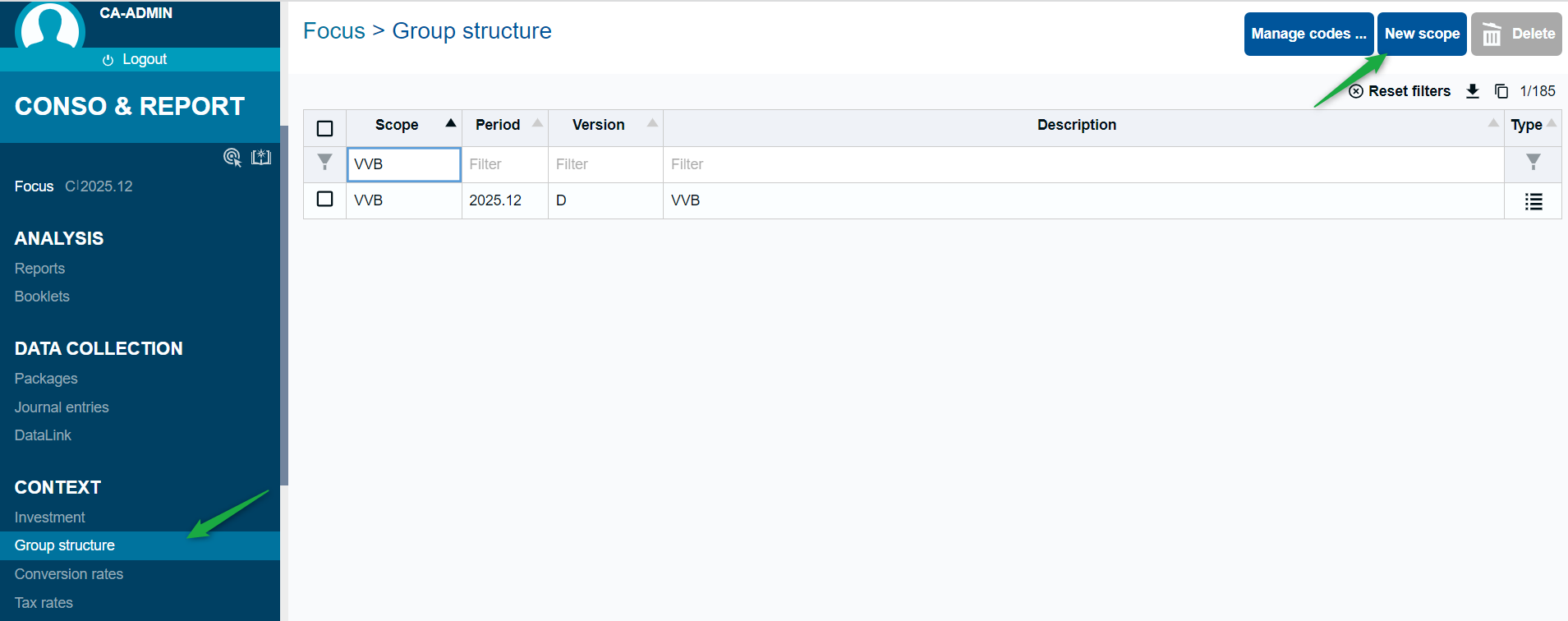Open the Type column filter funnel

(1534, 162)
